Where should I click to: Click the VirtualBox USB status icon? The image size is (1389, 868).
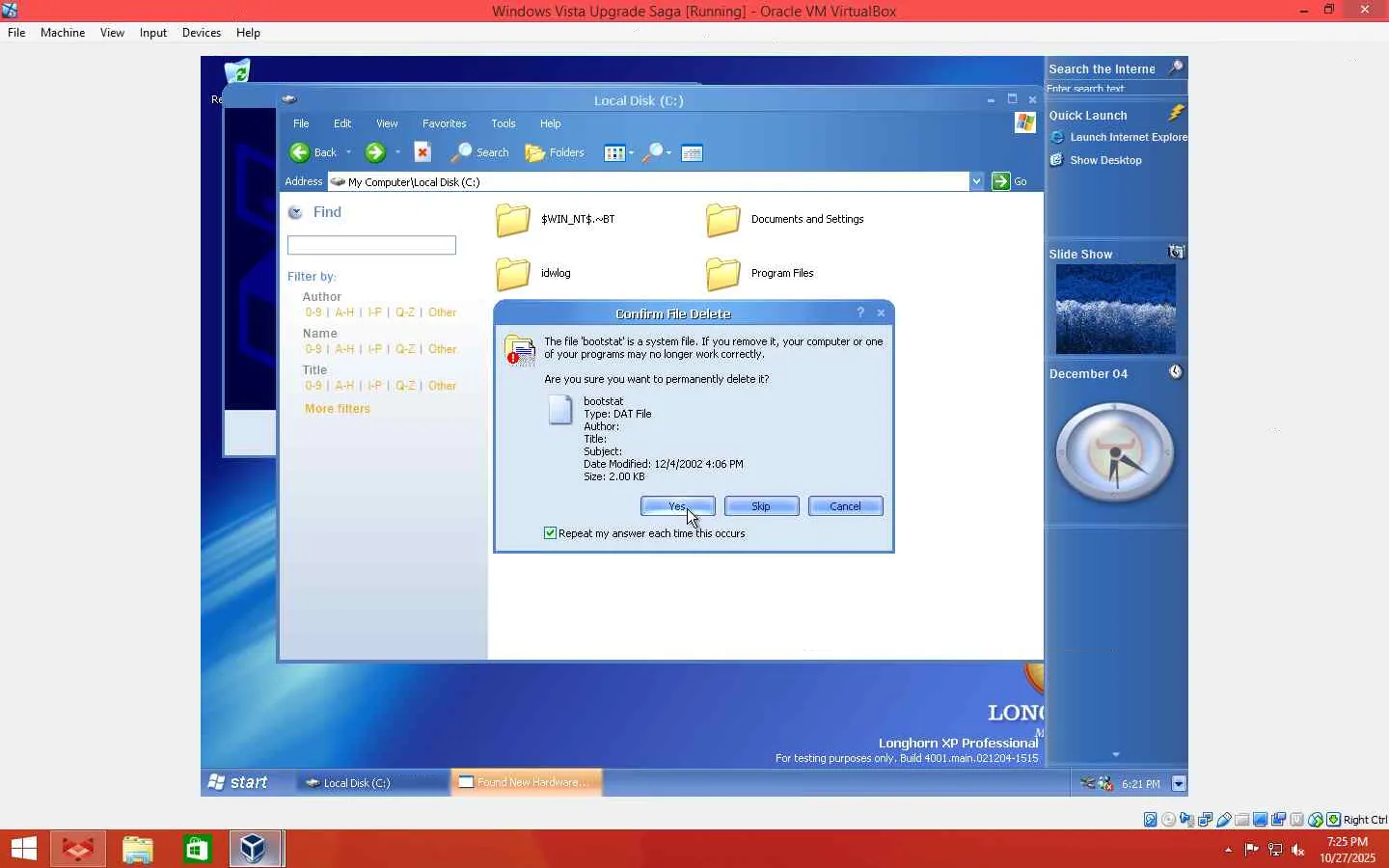point(1224,820)
